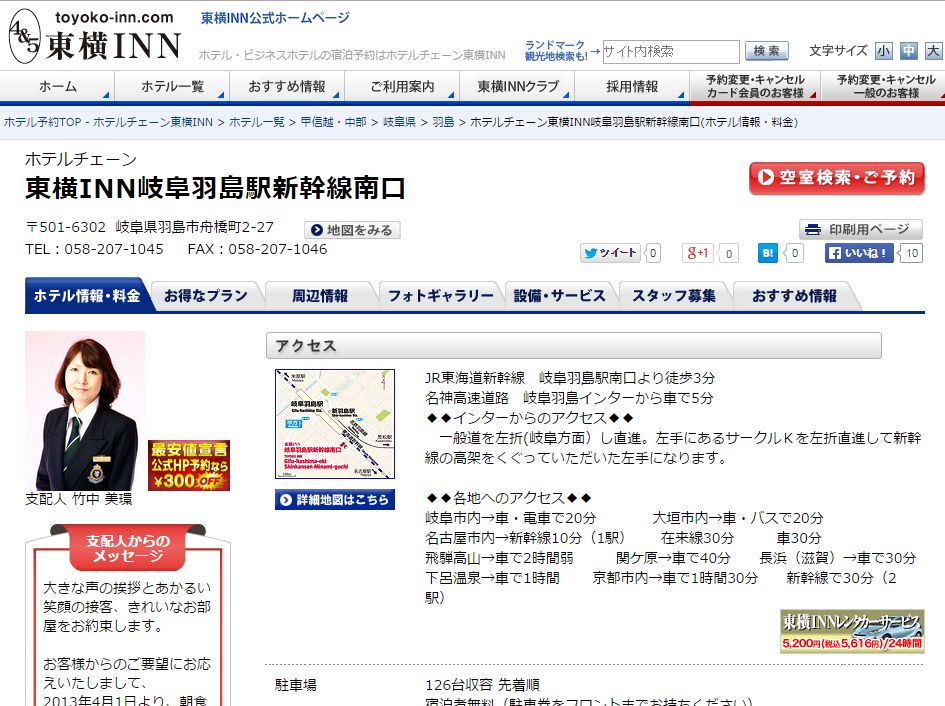Set font size to 大
This screenshot has height=706, width=945.
pyautogui.click(x=933, y=51)
